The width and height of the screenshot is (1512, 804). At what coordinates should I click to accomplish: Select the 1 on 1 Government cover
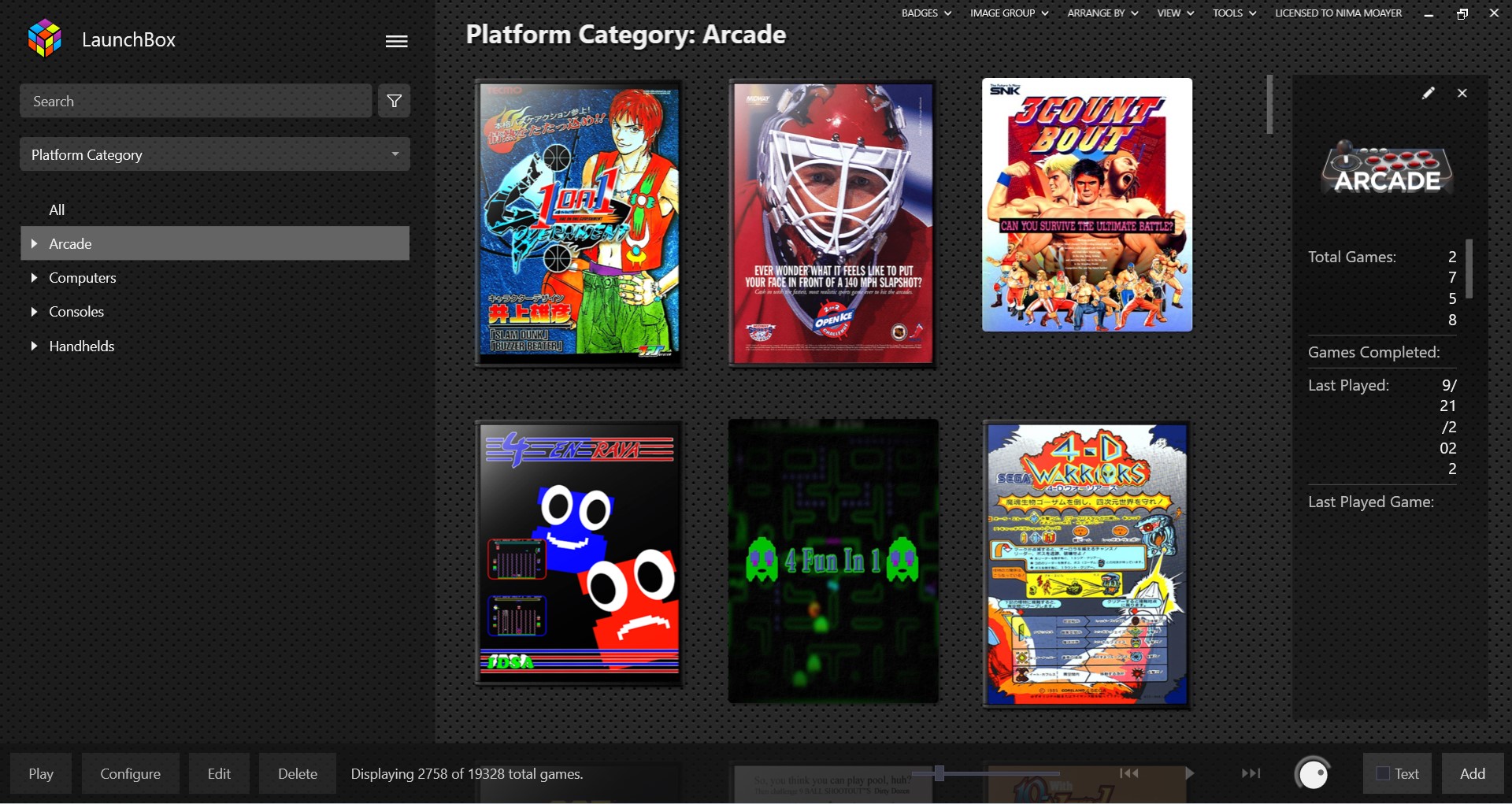[579, 224]
